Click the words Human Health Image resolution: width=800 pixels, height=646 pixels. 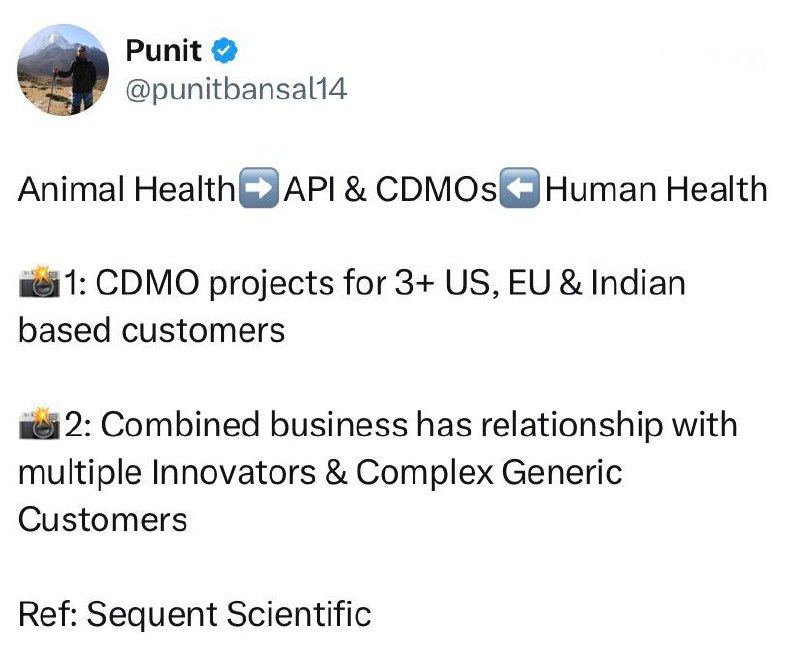pos(656,189)
